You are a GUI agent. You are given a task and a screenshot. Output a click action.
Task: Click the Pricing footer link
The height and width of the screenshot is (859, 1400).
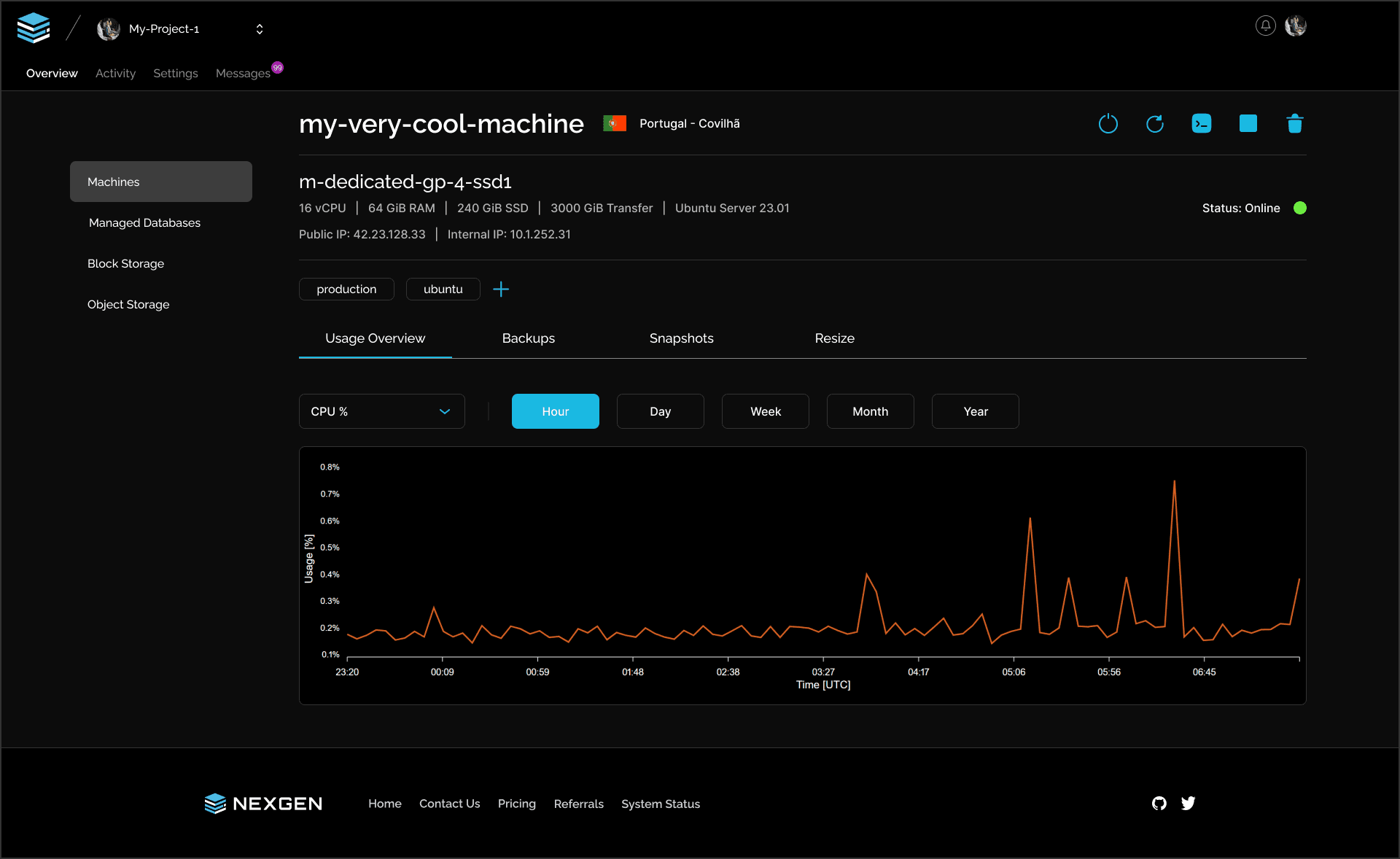tap(516, 803)
